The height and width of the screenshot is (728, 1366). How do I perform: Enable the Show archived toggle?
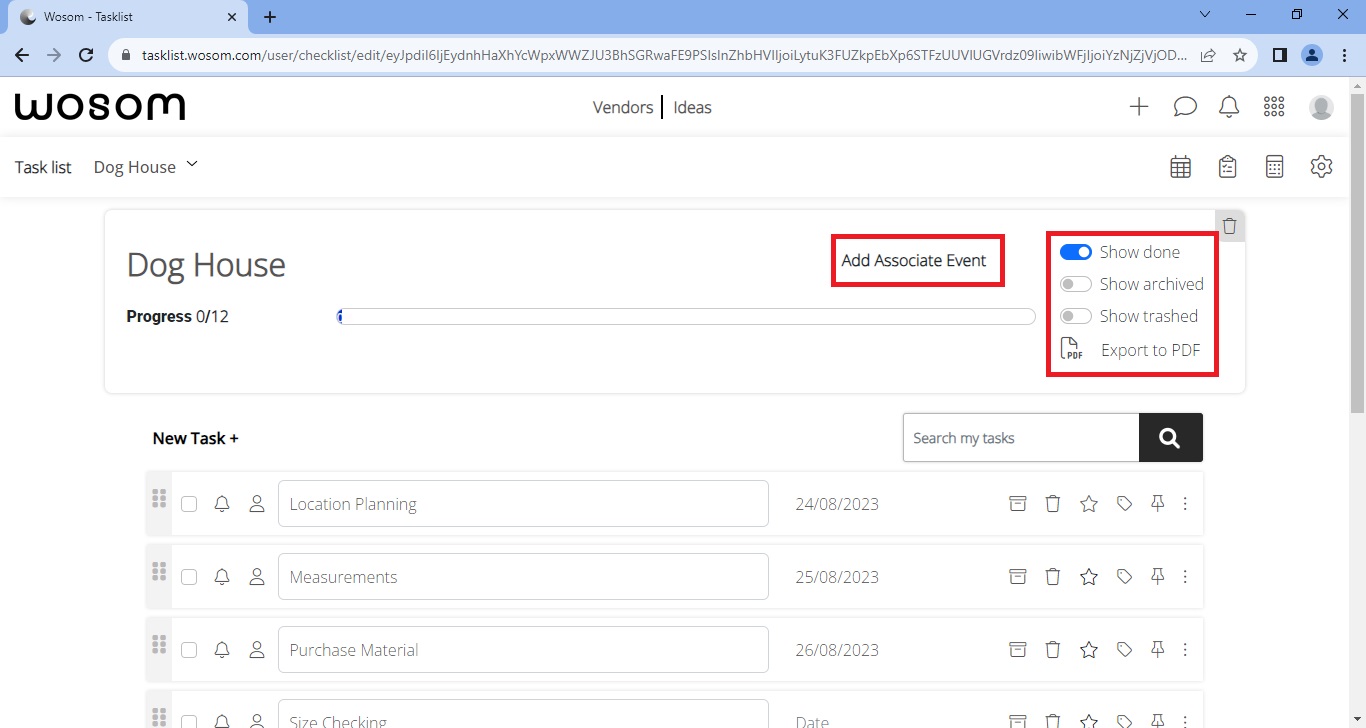(x=1076, y=283)
